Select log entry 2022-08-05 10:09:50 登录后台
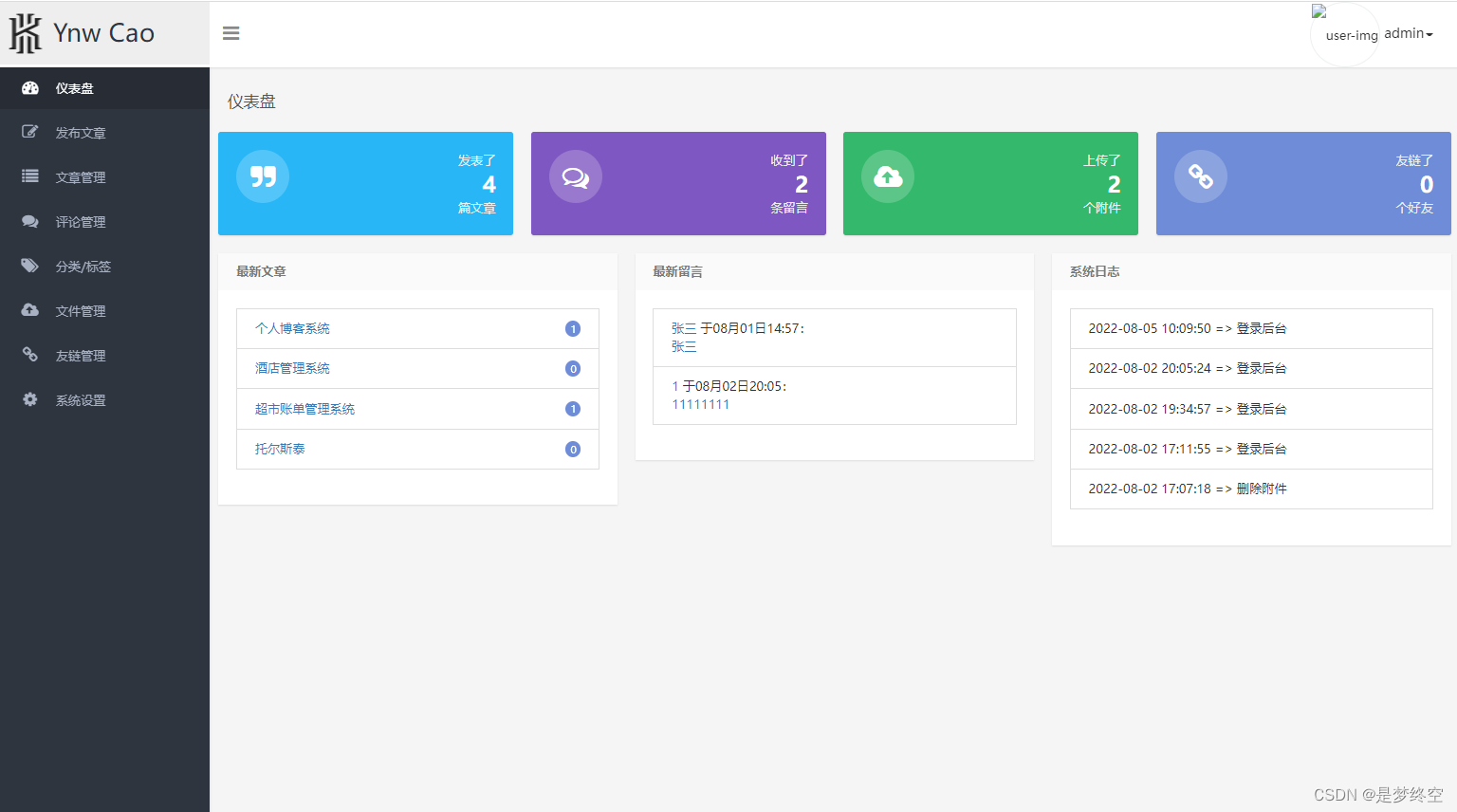Screen dimensions: 1457x812 tap(1251, 328)
